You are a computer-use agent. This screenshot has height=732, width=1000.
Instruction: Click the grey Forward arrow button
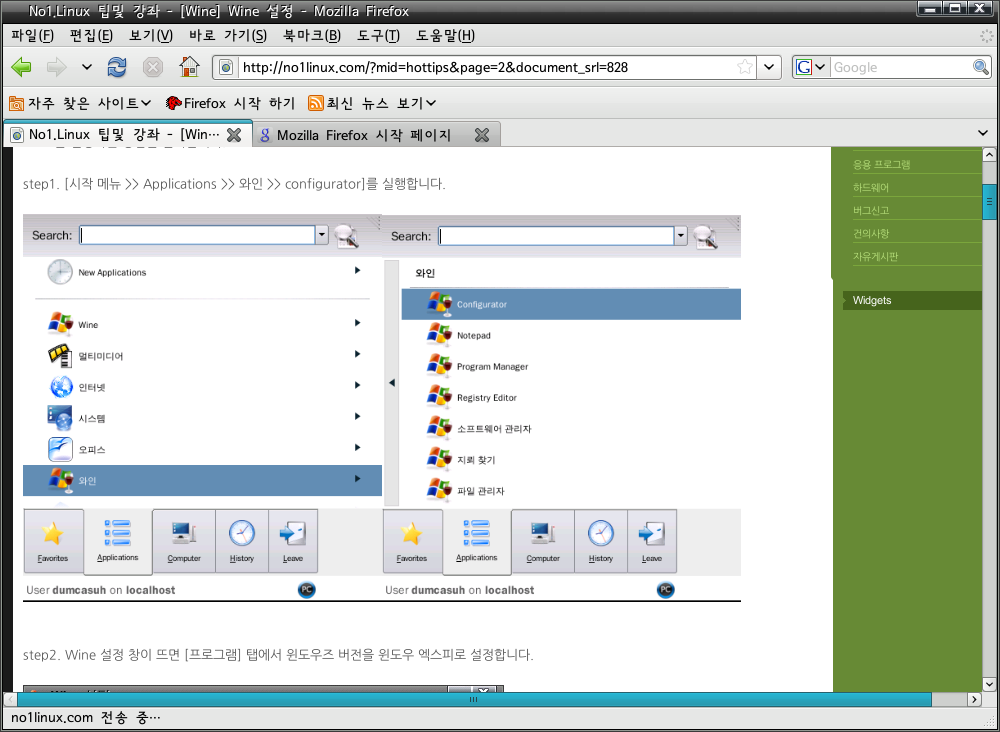click(x=57, y=67)
